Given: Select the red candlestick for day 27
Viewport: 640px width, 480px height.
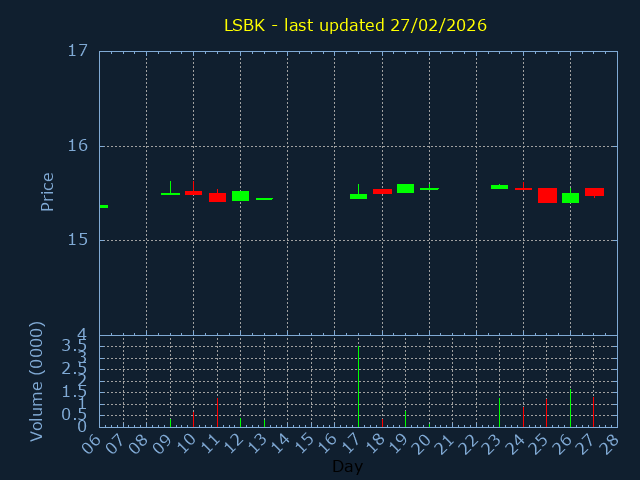Looking at the screenshot, I should 594,192.
